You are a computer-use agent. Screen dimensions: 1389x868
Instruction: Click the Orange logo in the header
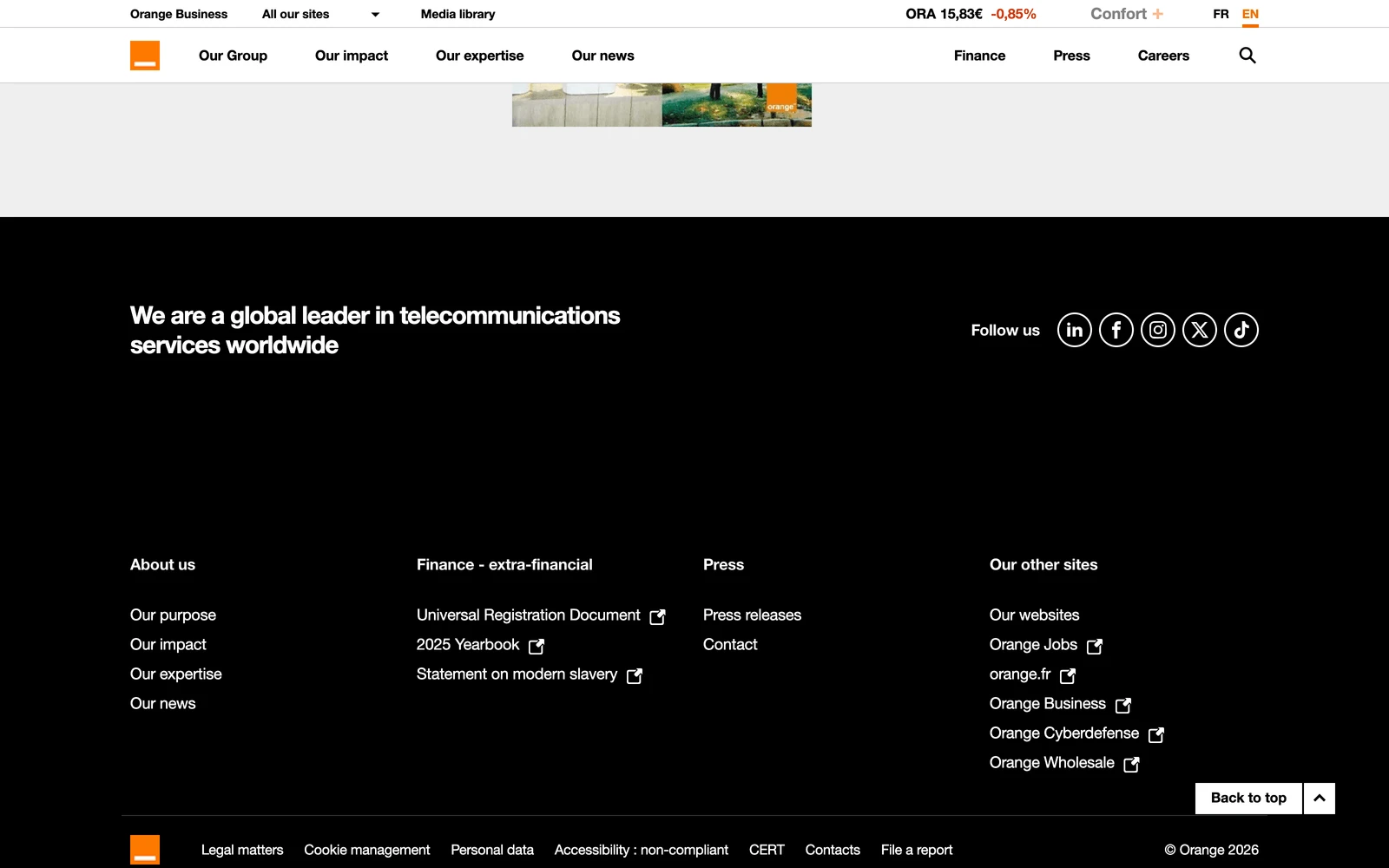(145, 56)
